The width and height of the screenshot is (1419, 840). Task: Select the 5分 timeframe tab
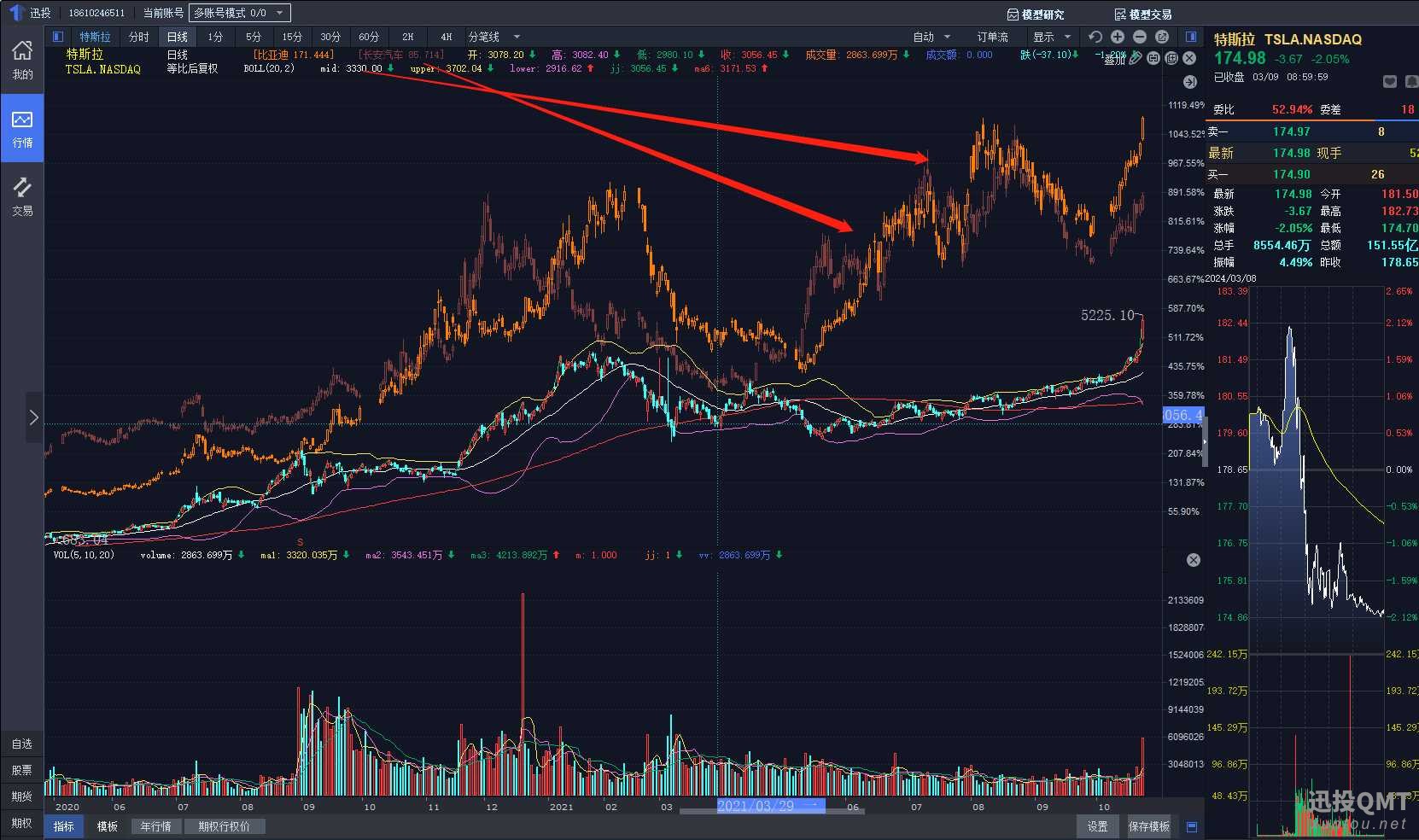coord(254,37)
